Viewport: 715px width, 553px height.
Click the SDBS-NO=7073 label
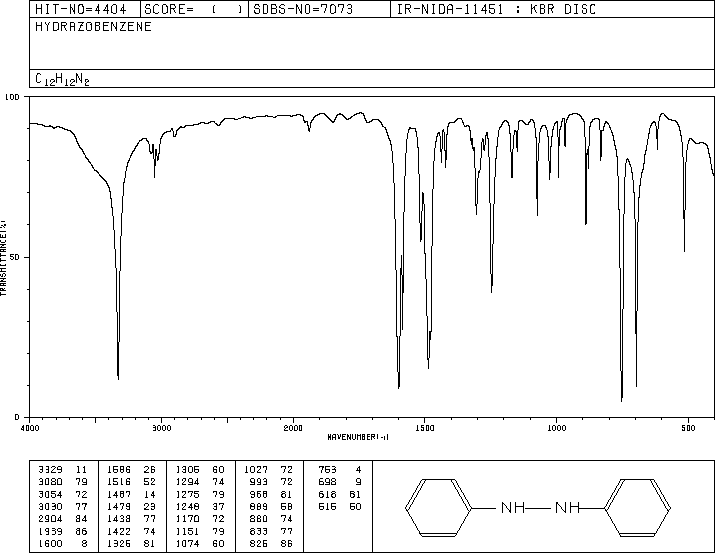[303, 9]
